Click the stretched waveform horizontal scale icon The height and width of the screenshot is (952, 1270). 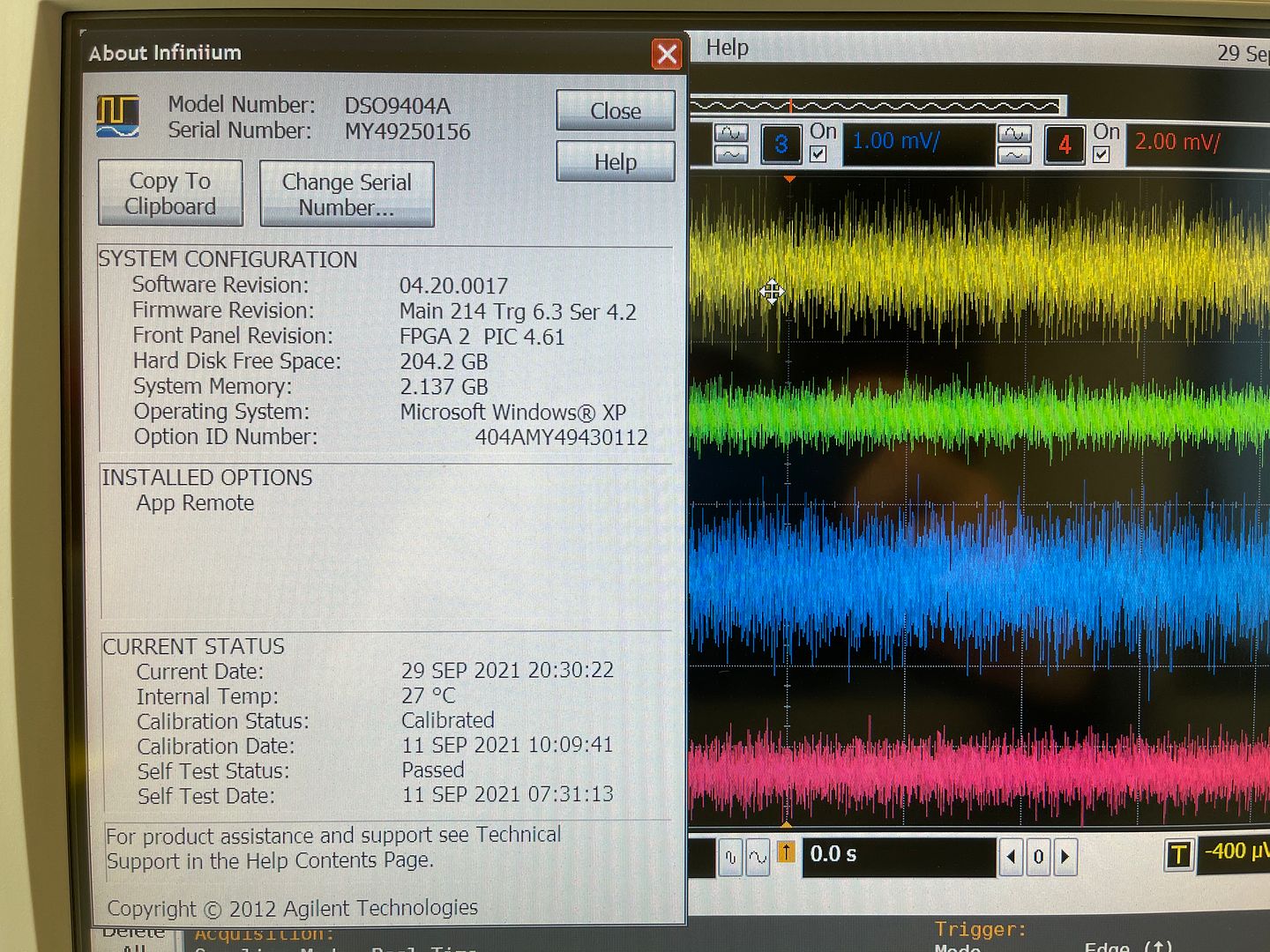point(758,857)
